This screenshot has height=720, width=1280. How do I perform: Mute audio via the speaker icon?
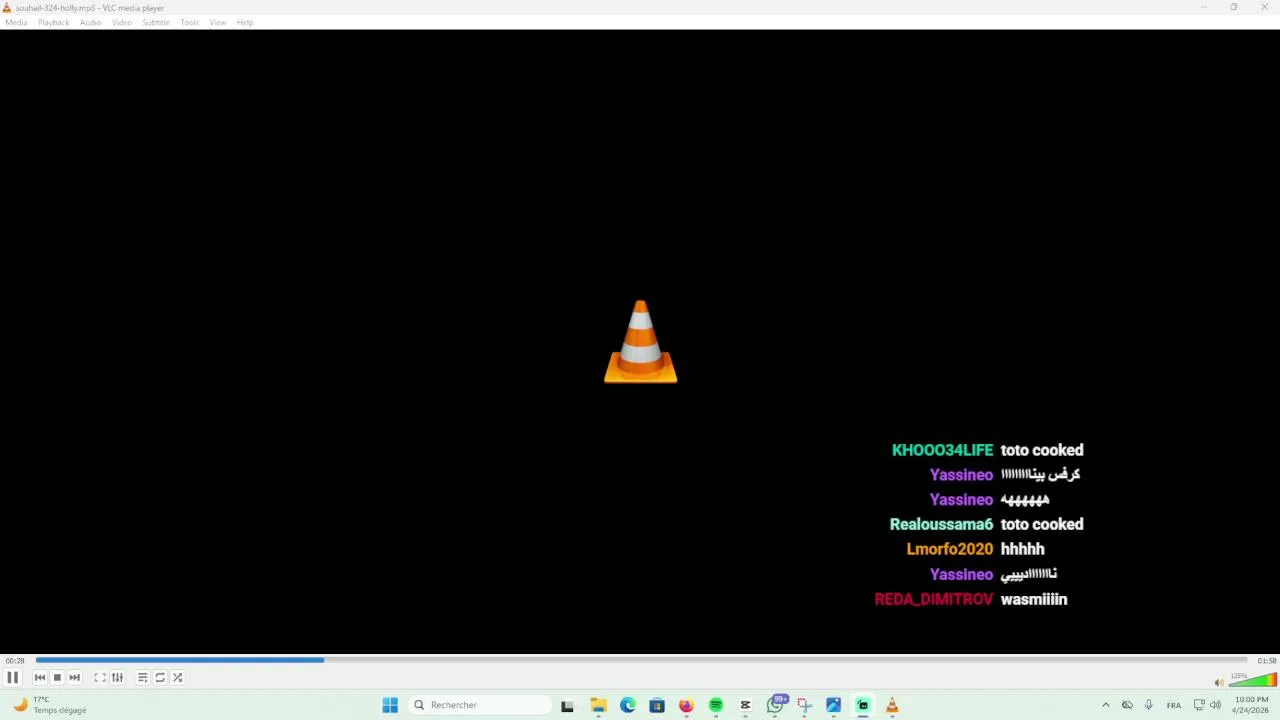[x=1219, y=682]
